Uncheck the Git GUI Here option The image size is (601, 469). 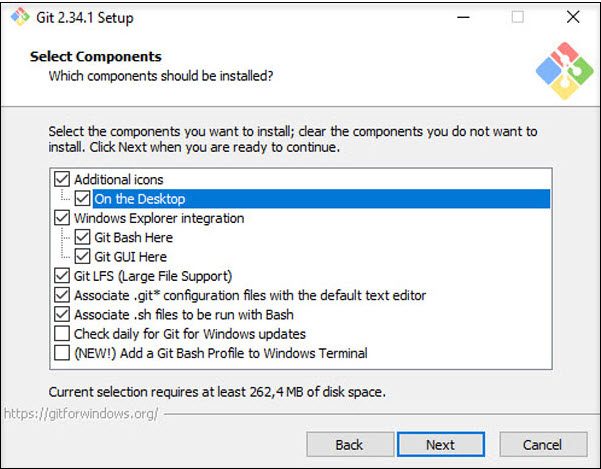pyautogui.click(x=82, y=256)
